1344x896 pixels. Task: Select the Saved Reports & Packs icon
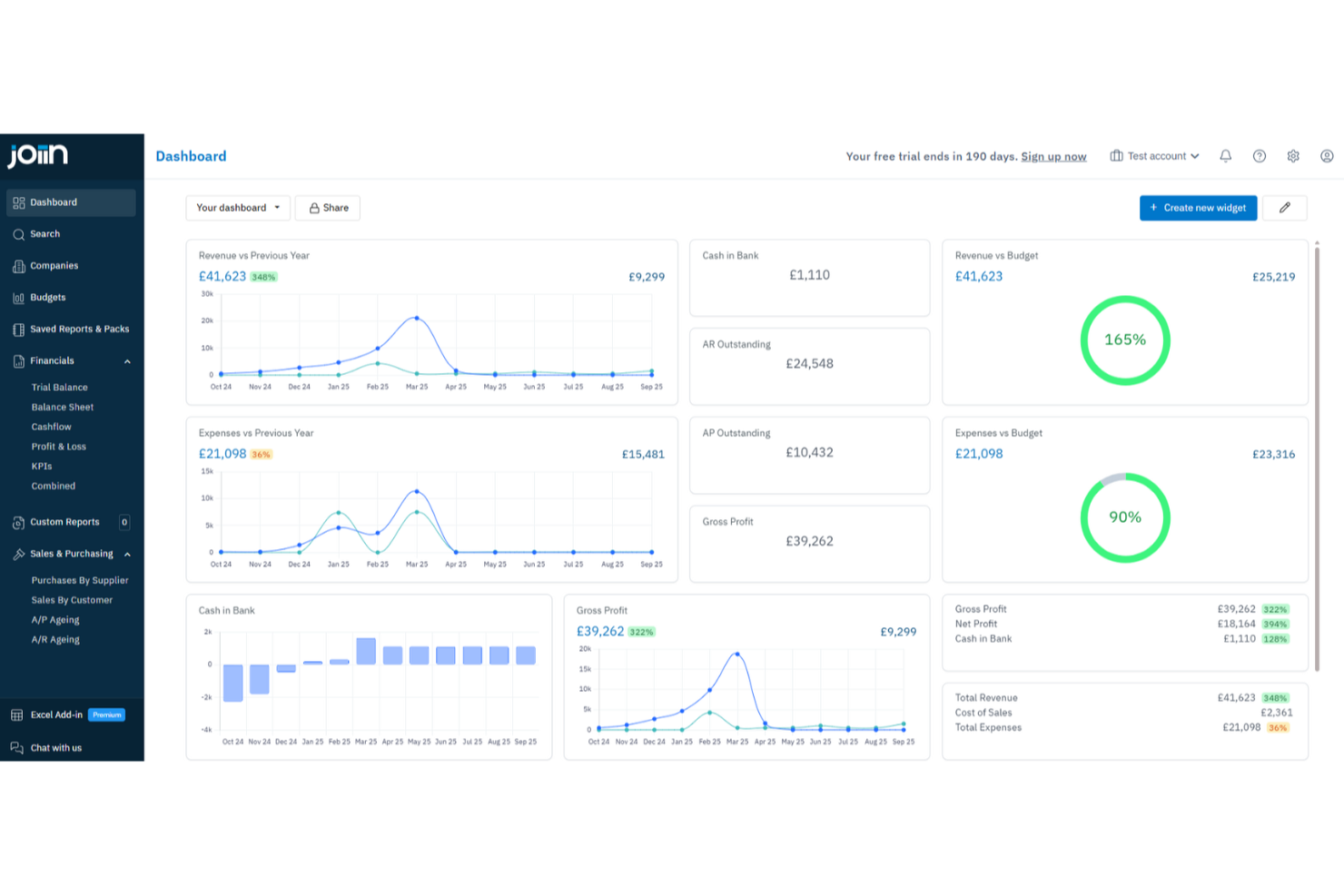(19, 329)
